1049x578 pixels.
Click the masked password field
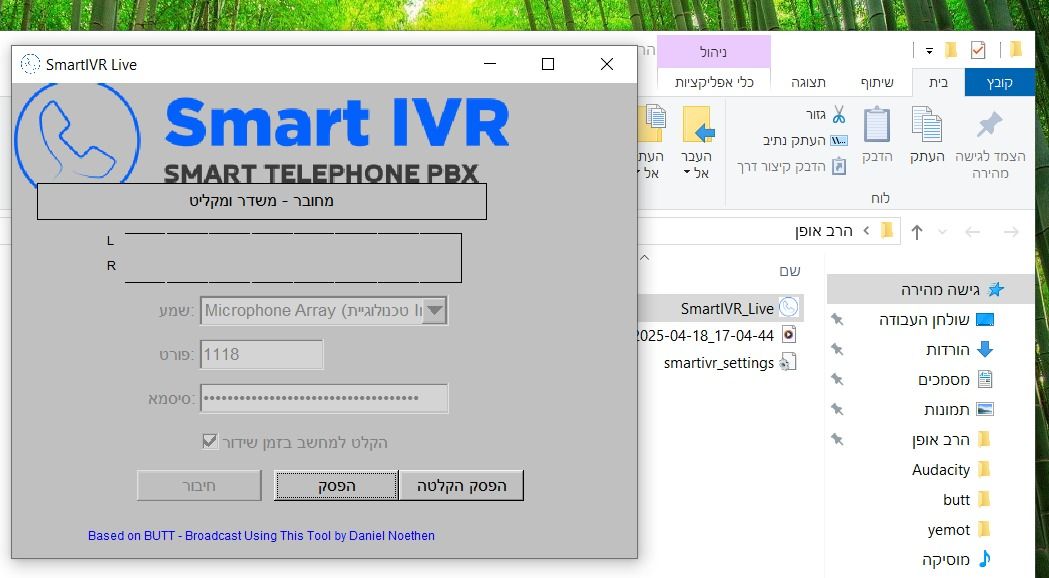[x=324, y=398]
